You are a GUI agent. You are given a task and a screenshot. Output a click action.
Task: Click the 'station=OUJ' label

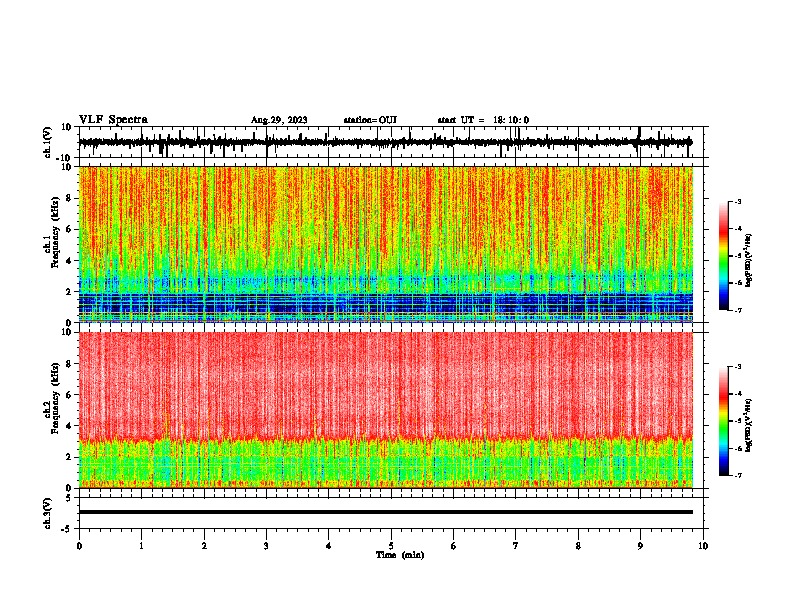[370, 120]
